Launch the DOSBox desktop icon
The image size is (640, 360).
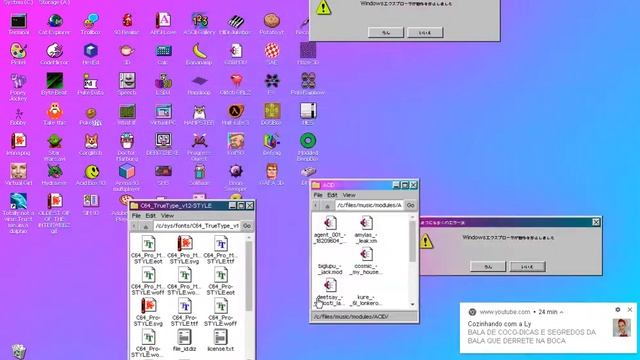click(x=271, y=115)
